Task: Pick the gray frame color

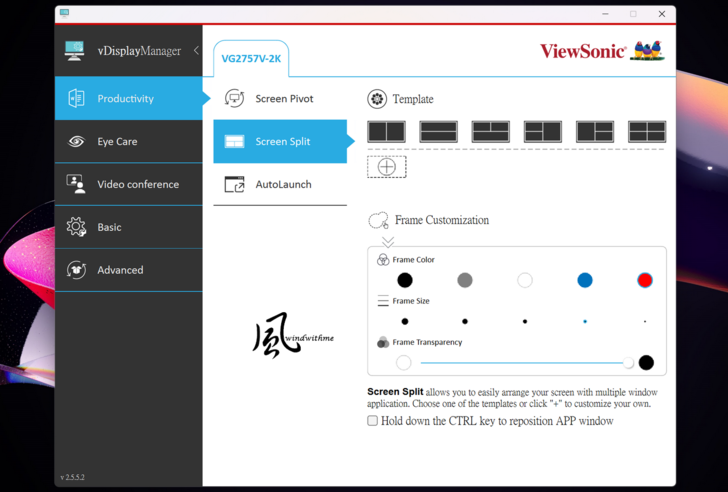Action: pyautogui.click(x=465, y=280)
